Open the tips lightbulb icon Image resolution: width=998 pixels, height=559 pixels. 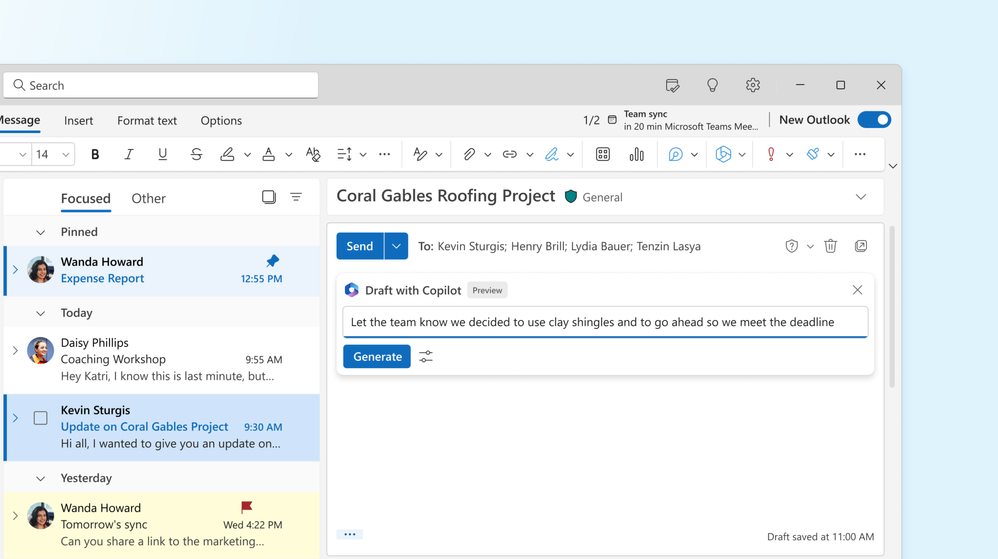[x=712, y=85]
